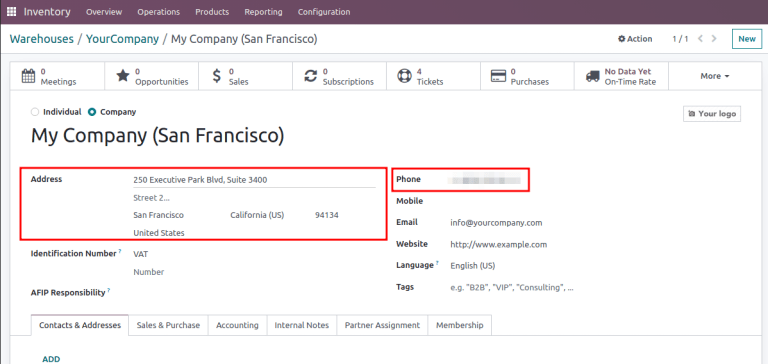Open the Sales dollar stat button
The height and width of the screenshot is (364, 768).
pos(245,76)
